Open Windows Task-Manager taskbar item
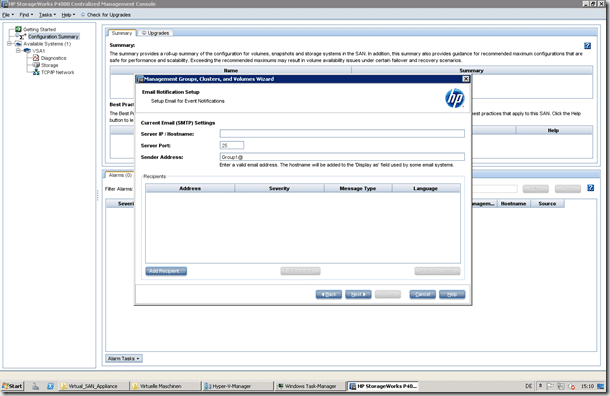Image resolution: width=610 pixels, height=396 pixels. pyautogui.click(x=310, y=386)
